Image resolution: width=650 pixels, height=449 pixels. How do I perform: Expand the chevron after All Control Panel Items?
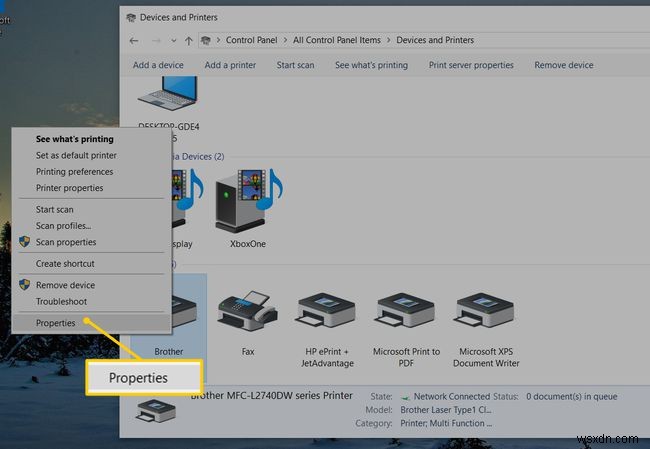(x=388, y=40)
